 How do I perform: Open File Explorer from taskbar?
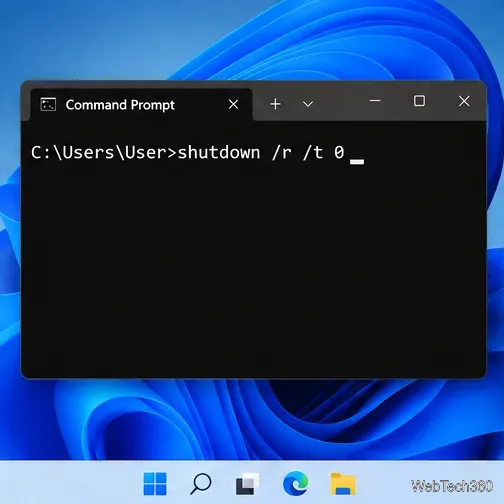point(343,484)
